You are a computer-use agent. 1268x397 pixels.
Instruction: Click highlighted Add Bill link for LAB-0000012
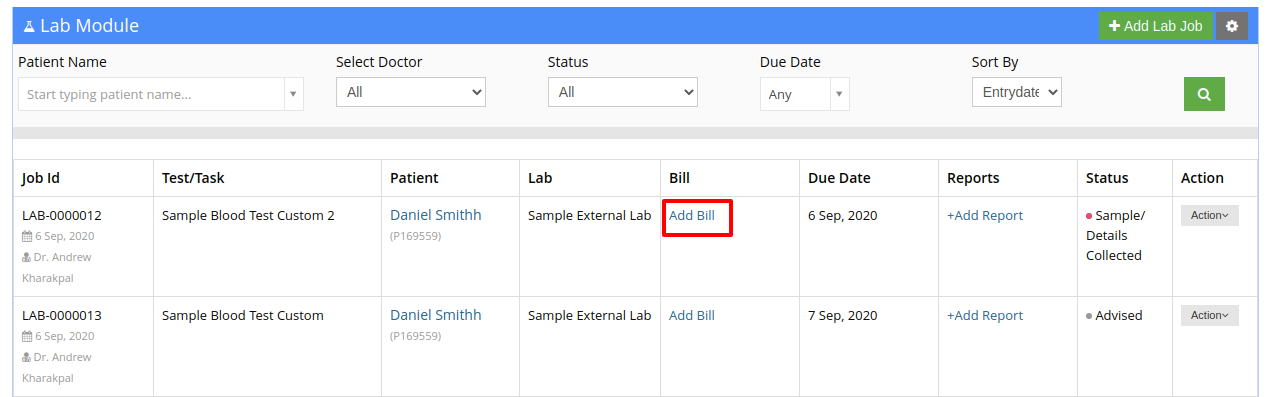point(692,215)
